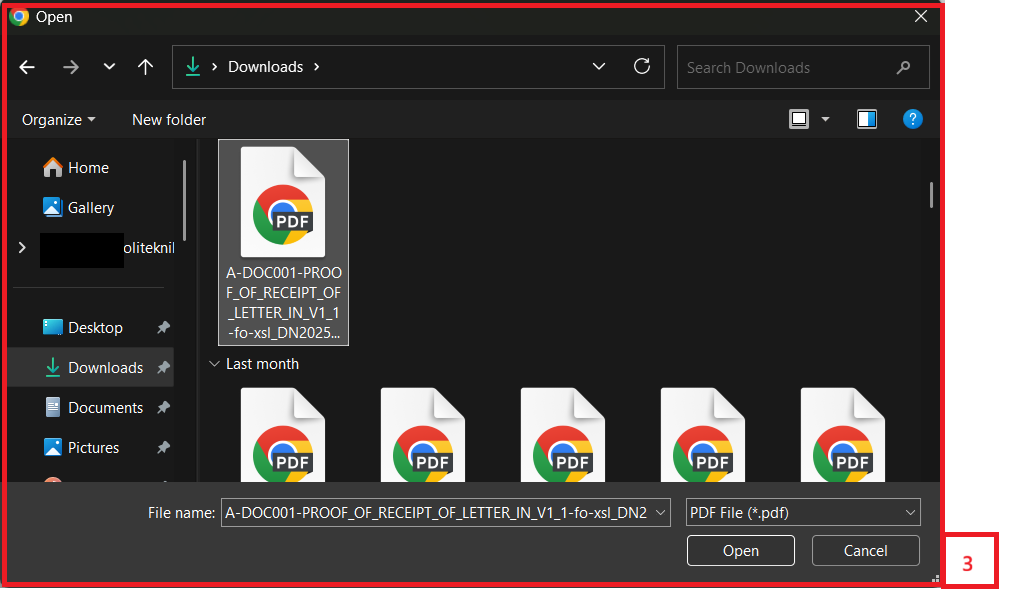
Task: Go to Documents in the sidebar
Action: [x=105, y=408]
